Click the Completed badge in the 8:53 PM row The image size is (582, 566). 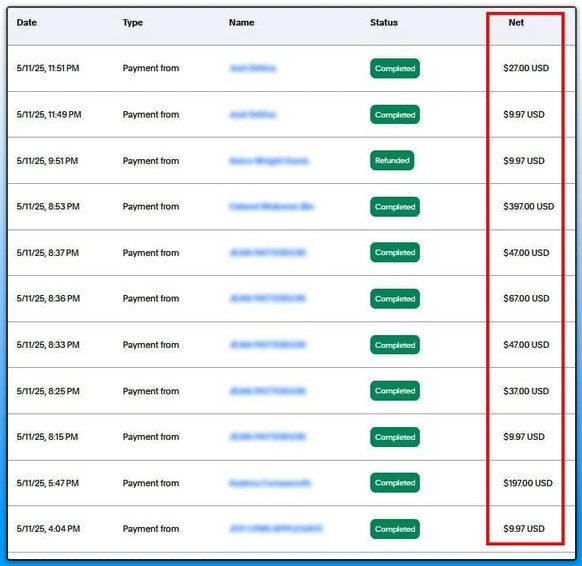point(395,207)
